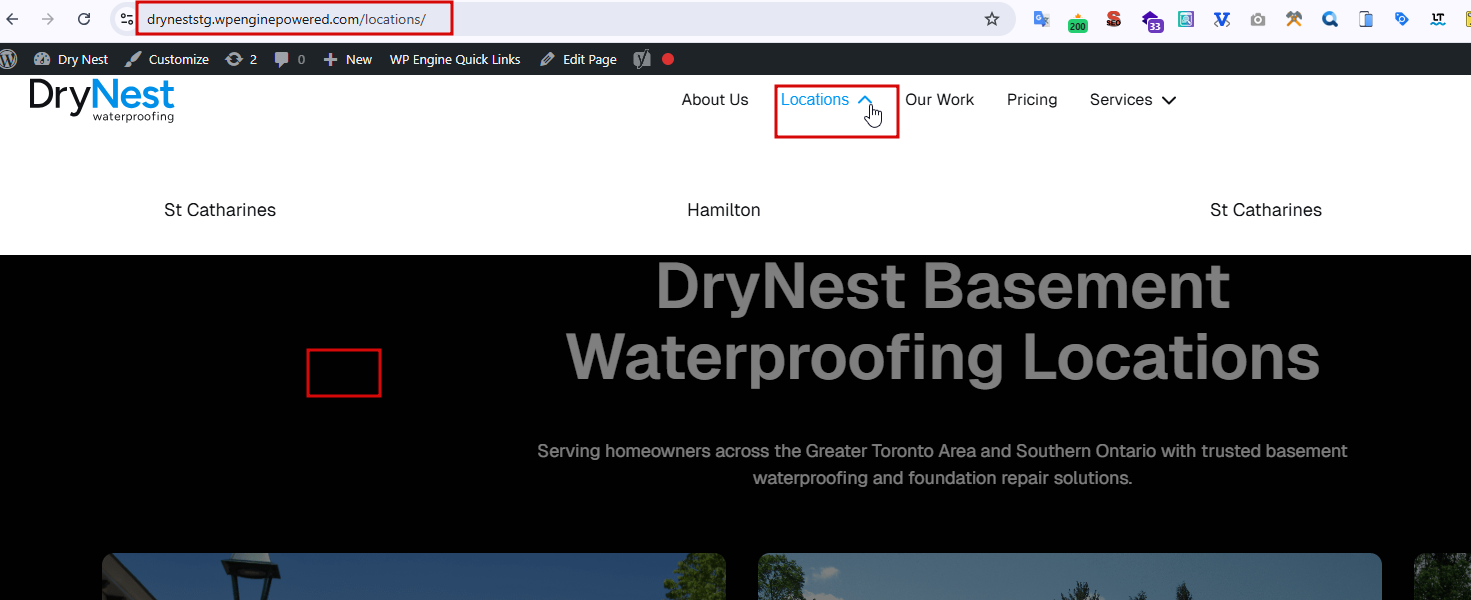Screen dimensions: 1471x600
Task: Open the mobile device simulator extension
Action: (x=1366, y=19)
